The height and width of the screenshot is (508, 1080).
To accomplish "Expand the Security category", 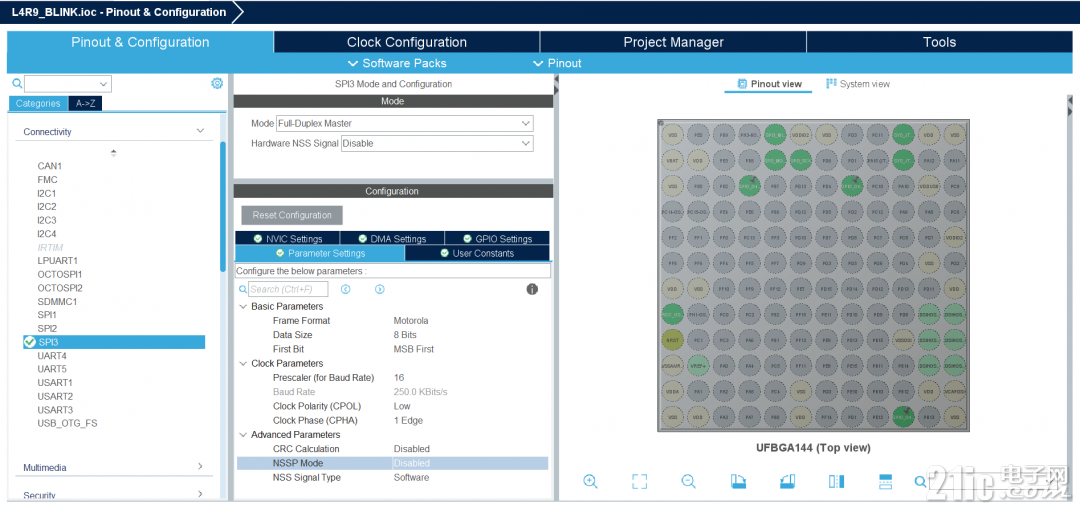I will pos(200,494).
